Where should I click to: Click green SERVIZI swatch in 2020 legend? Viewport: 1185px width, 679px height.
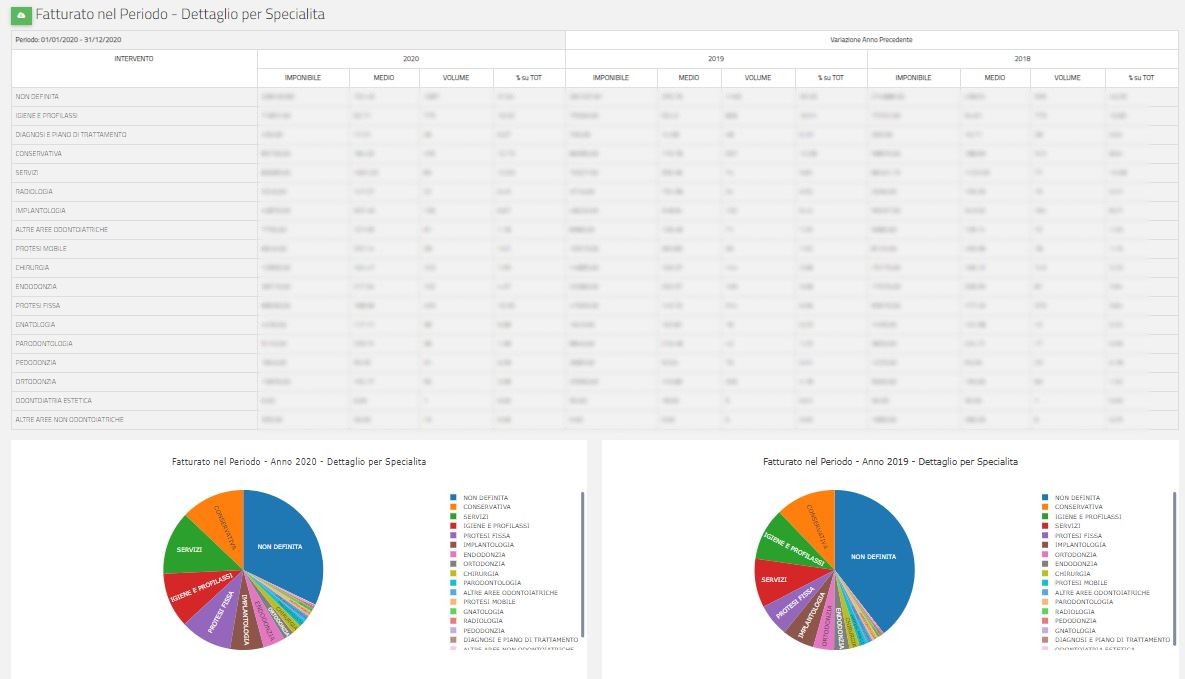[x=454, y=516]
